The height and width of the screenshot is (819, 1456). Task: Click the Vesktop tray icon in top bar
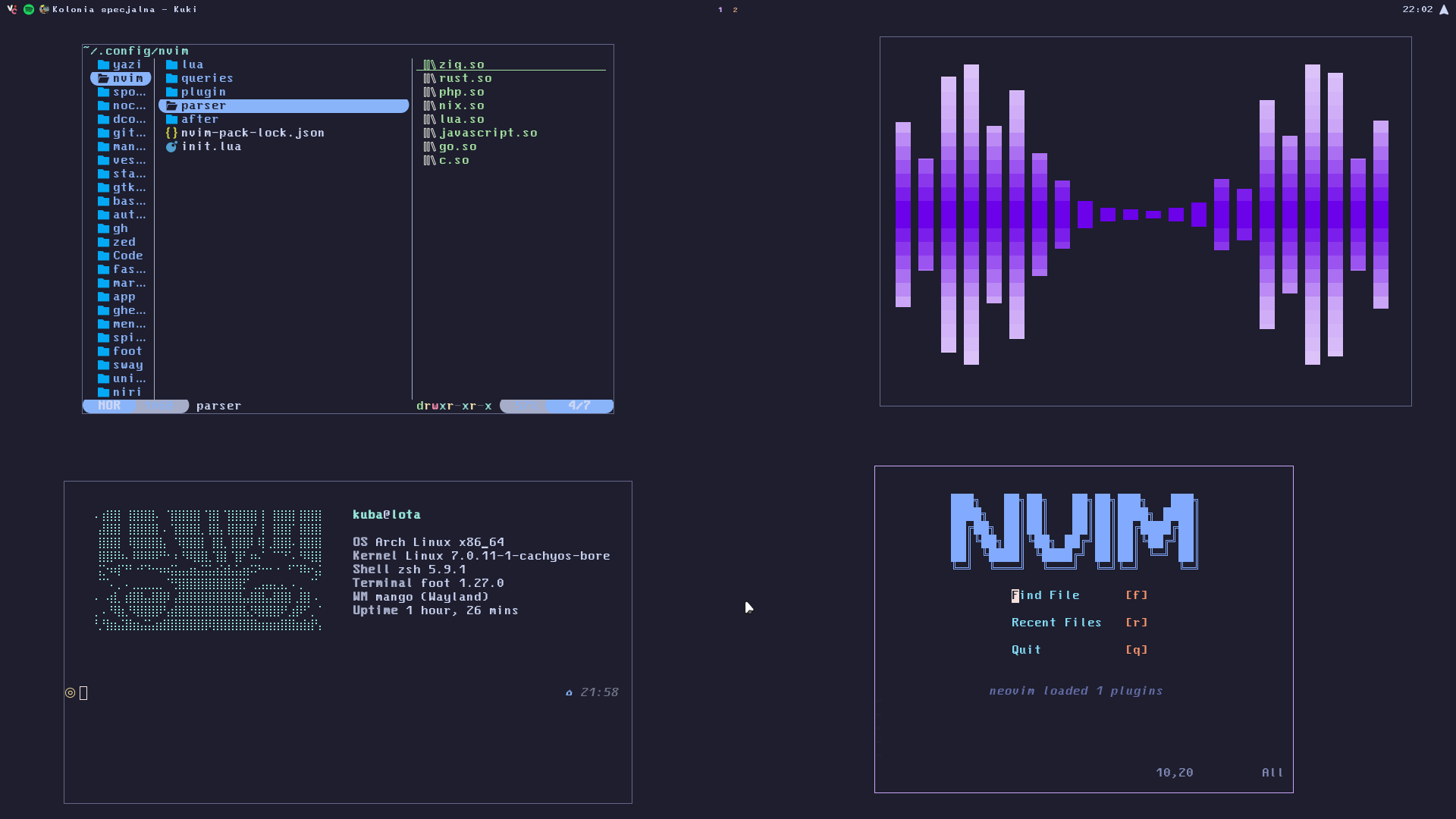[x=11, y=9]
